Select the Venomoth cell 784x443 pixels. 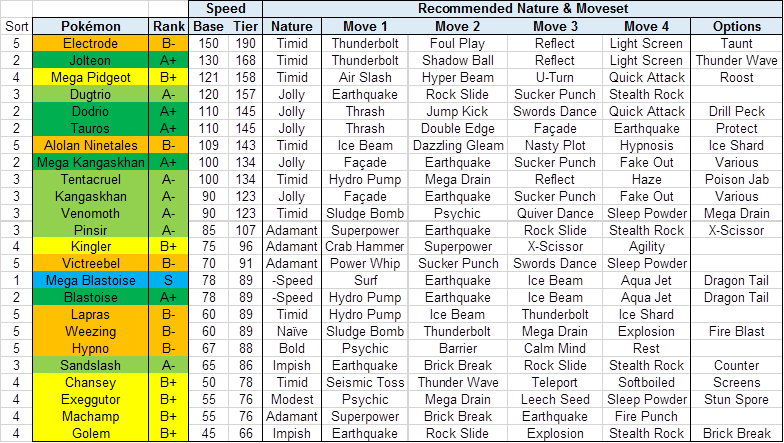click(90, 214)
